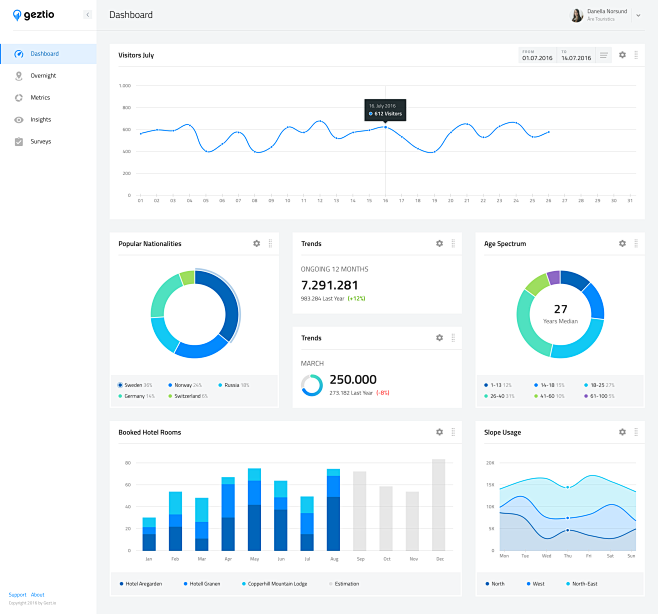
Task: Click the December estimation bar
Action: coord(439,505)
